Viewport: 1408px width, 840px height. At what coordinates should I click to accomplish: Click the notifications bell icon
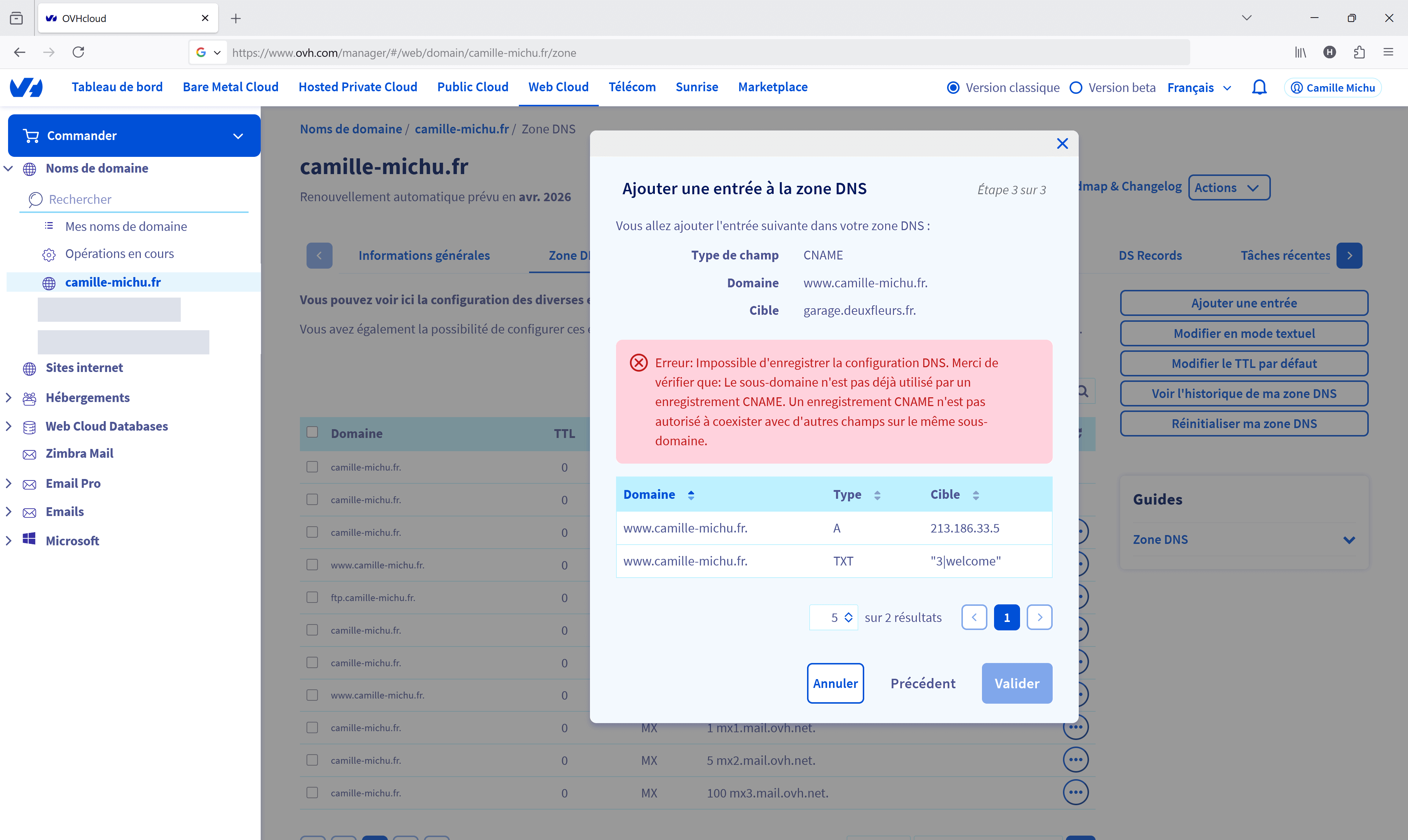pyautogui.click(x=1259, y=88)
